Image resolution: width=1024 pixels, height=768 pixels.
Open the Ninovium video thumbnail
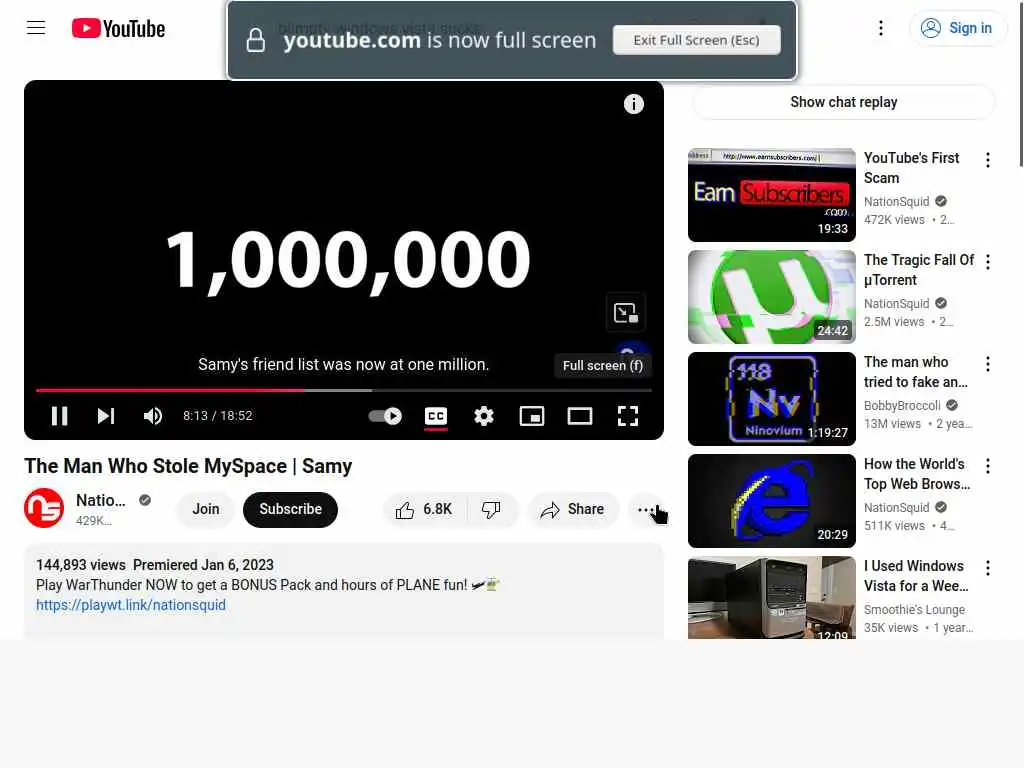click(771, 398)
